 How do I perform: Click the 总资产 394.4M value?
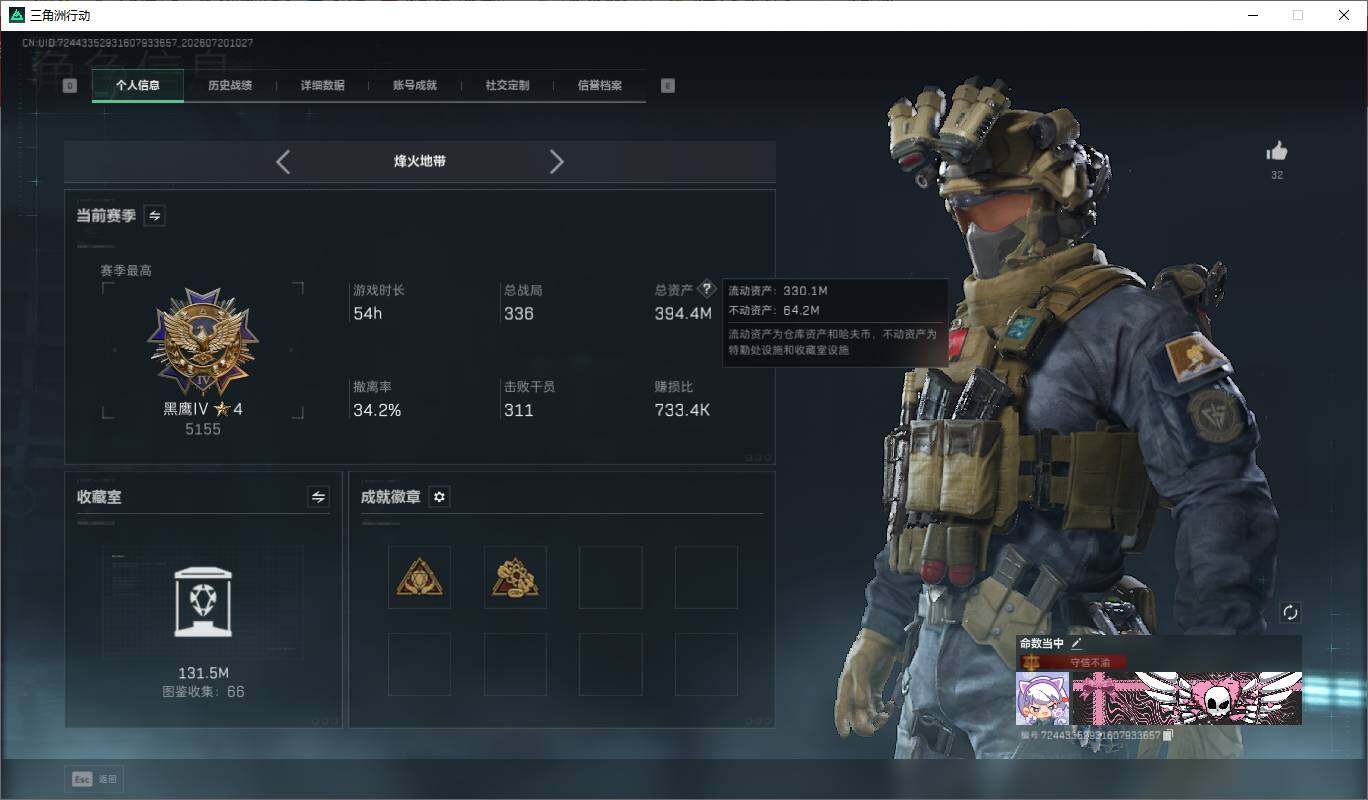click(683, 314)
